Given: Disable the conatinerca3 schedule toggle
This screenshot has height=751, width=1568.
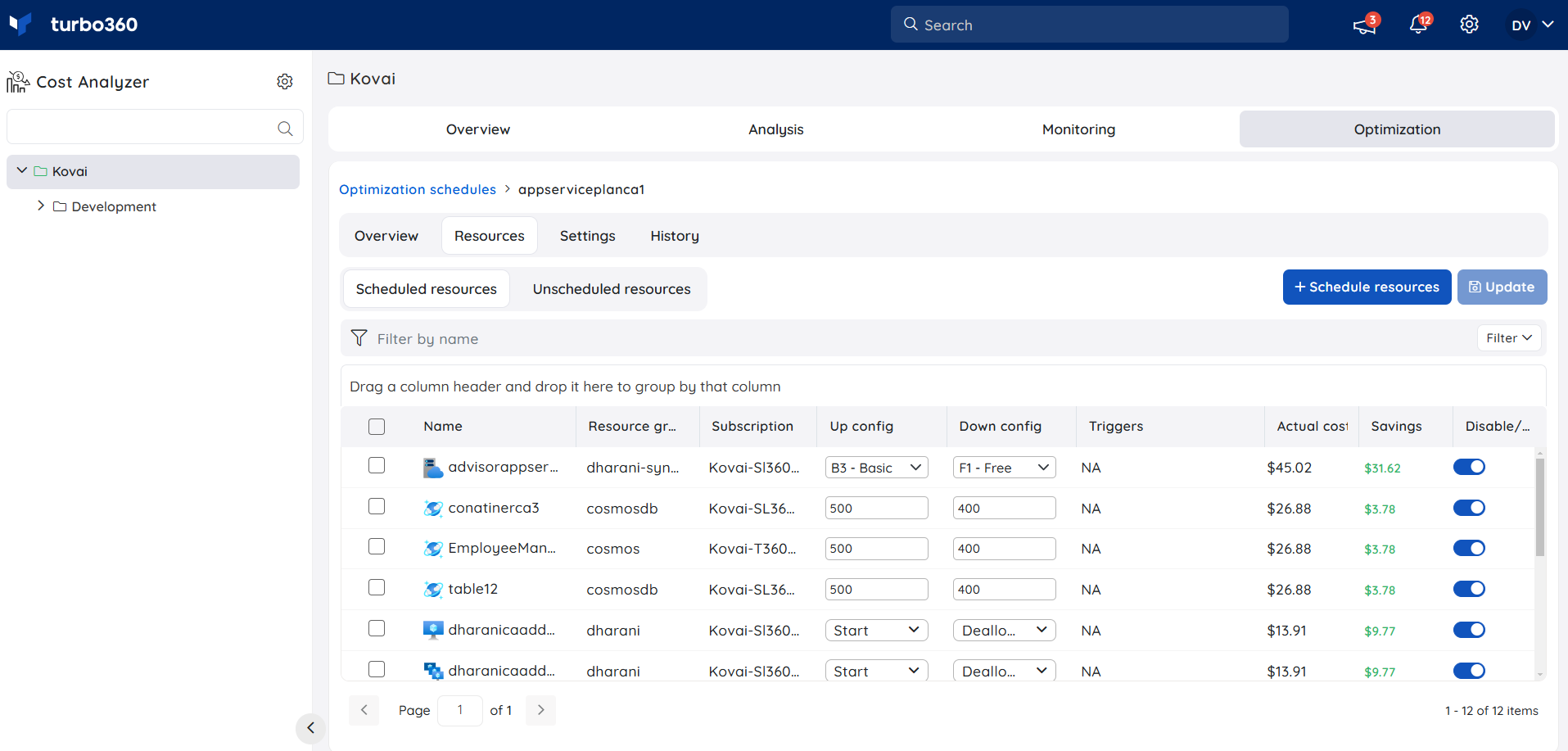Looking at the screenshot, I should (1469, 508).
